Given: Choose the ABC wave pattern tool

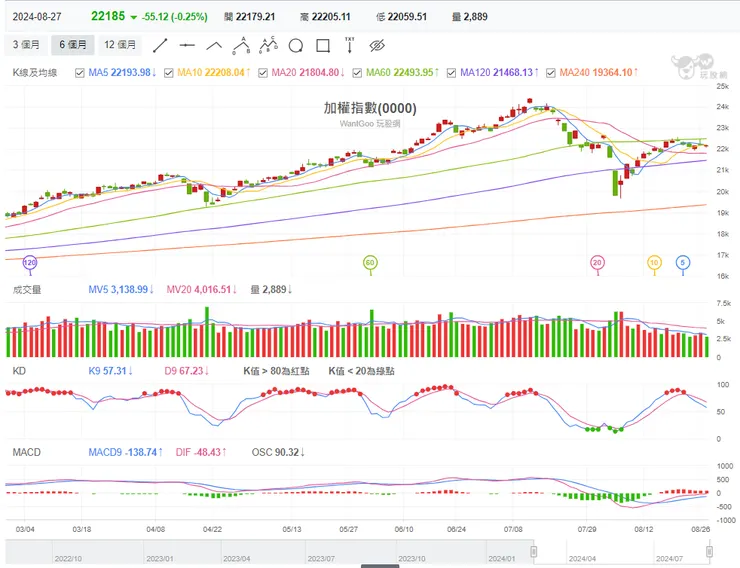Looking at the screenshot, I should pos(267,45).
